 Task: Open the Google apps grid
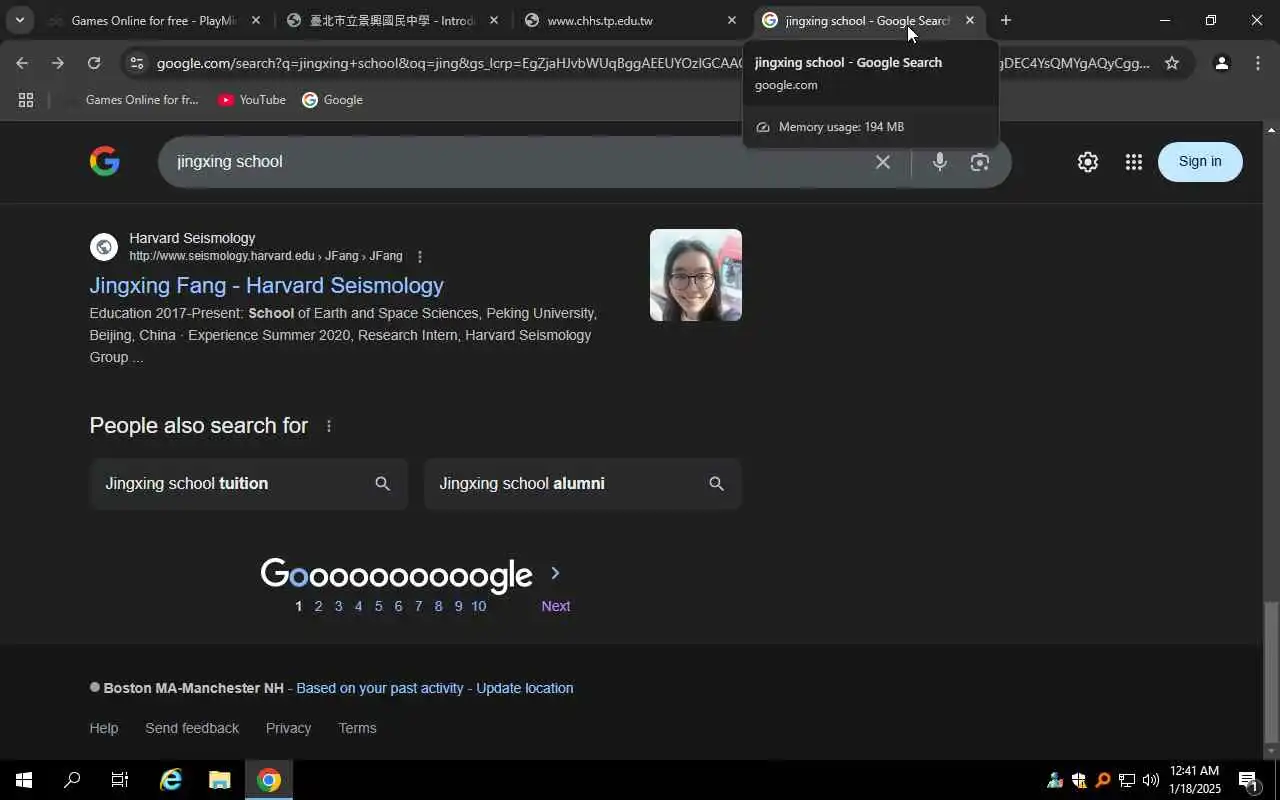coord(1133,162)
